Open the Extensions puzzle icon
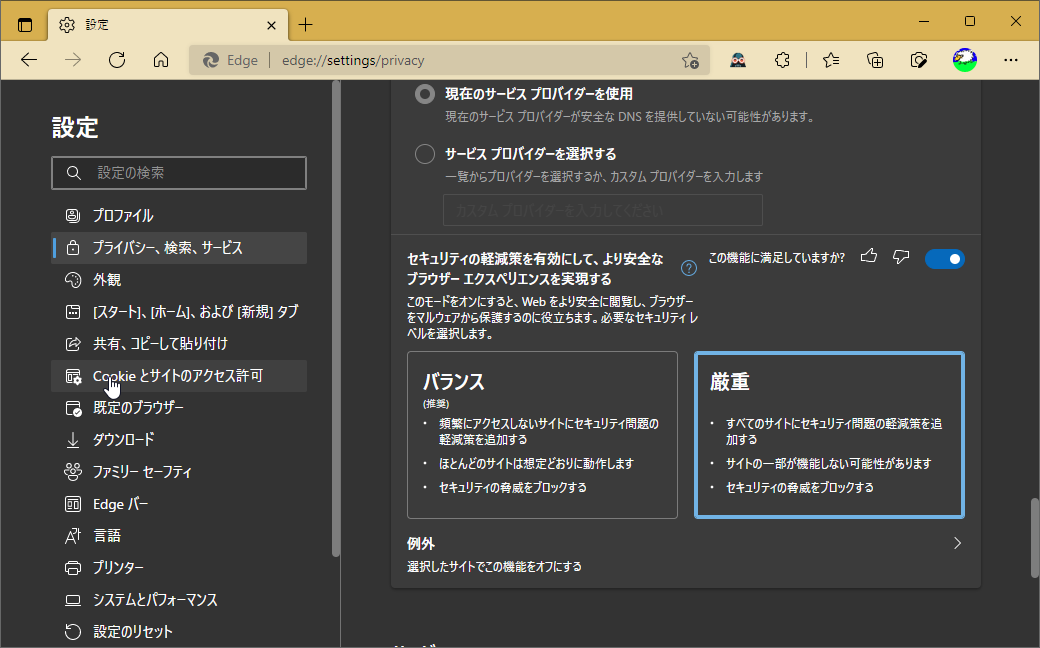The image size is (1040, 648). pyautogui.click(x=782, y=60)
